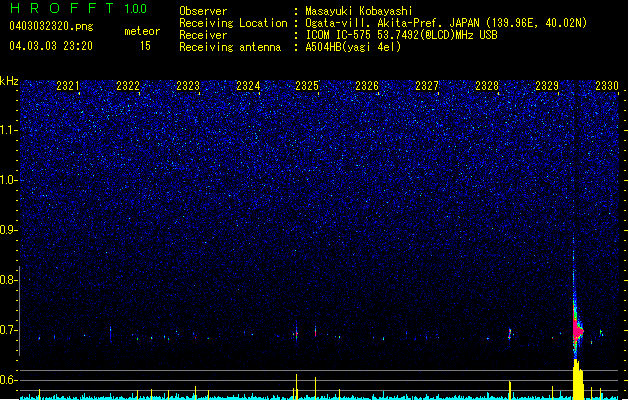Click observer name Masayuki Kobayashi

359,11
